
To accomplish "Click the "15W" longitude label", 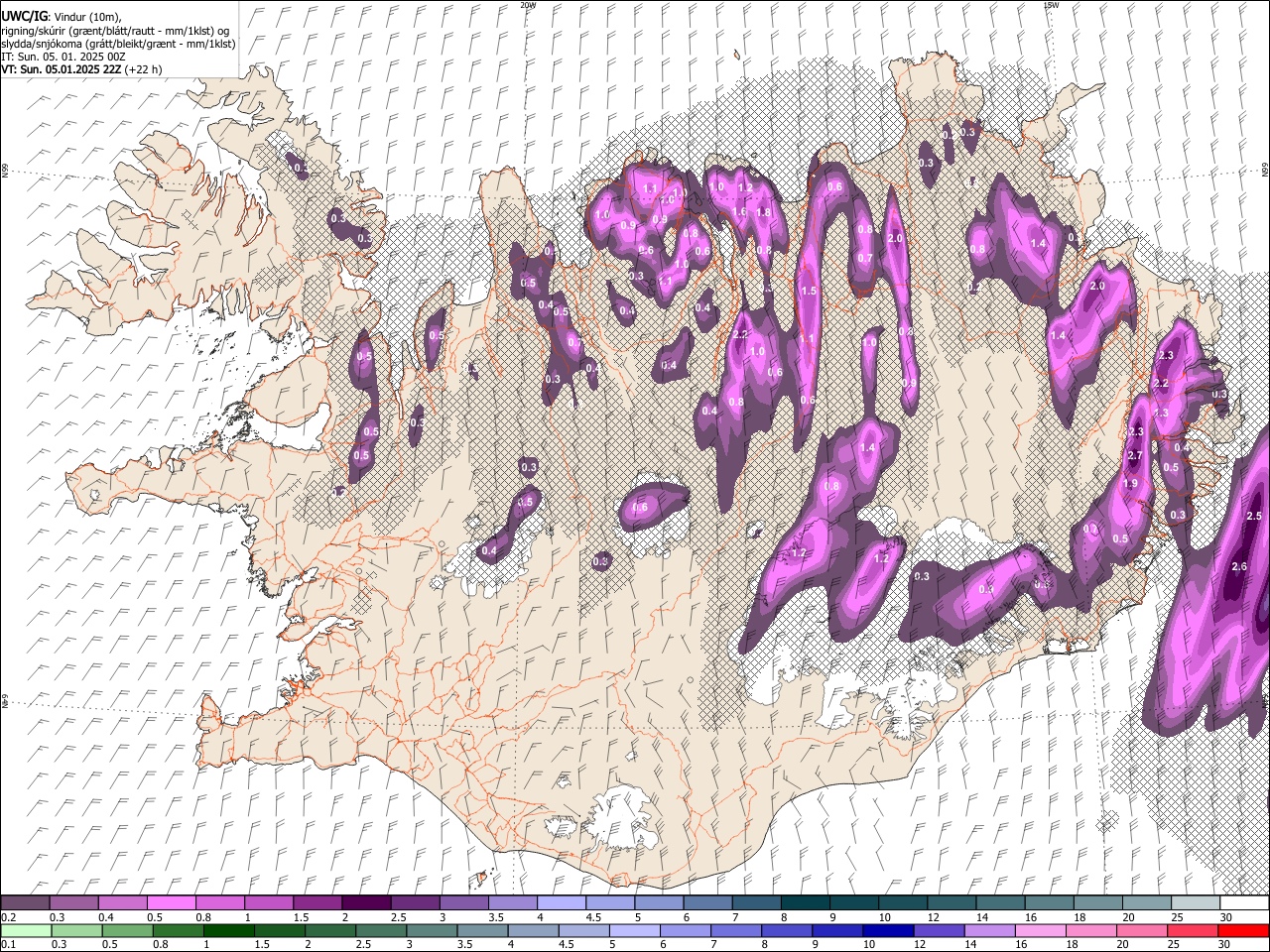I will click(1051, 5).
